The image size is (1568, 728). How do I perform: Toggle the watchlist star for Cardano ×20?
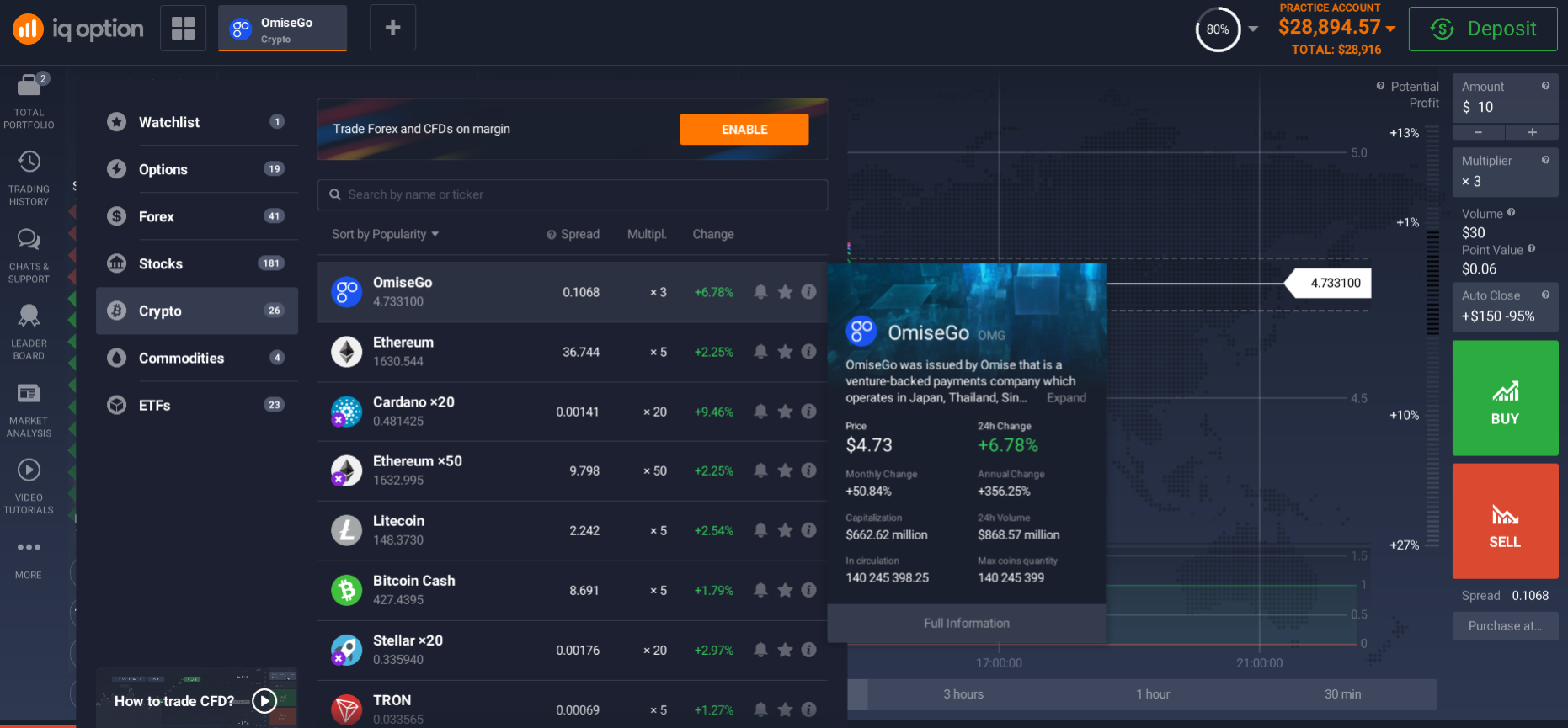pyautogui.click(x=785, y=412)
